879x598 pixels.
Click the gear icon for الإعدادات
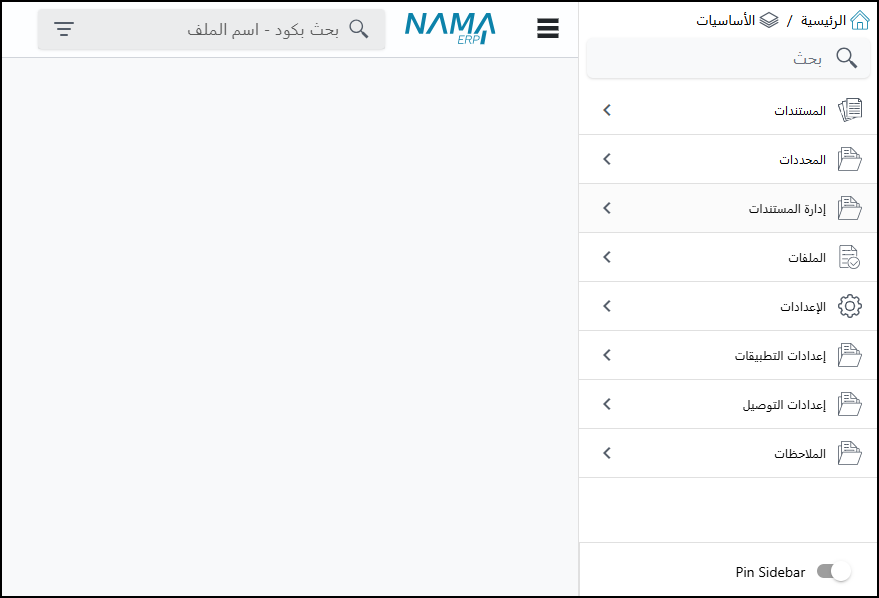(849, 306)
